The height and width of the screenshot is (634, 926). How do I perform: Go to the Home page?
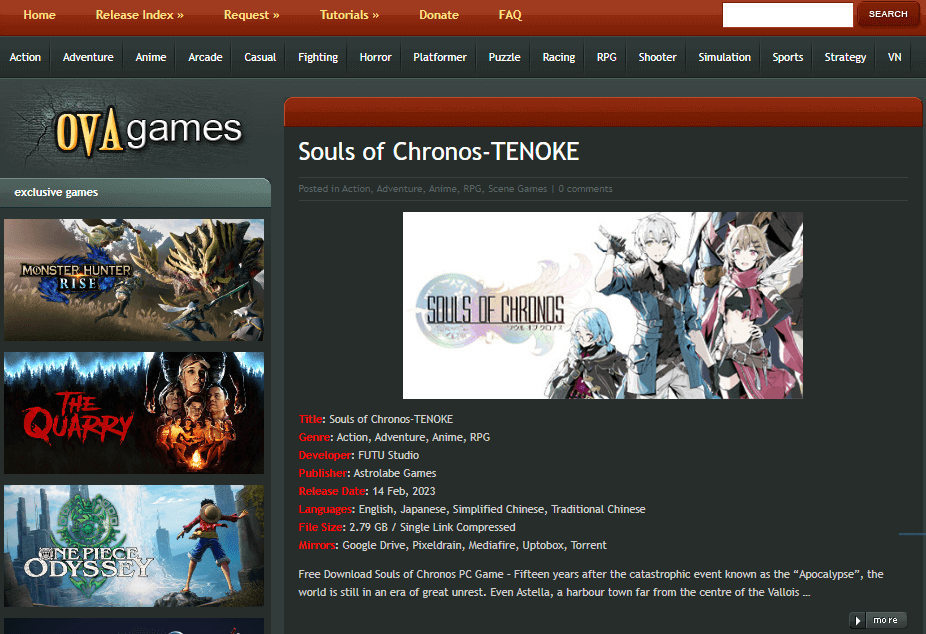click(x=39, y=15)
